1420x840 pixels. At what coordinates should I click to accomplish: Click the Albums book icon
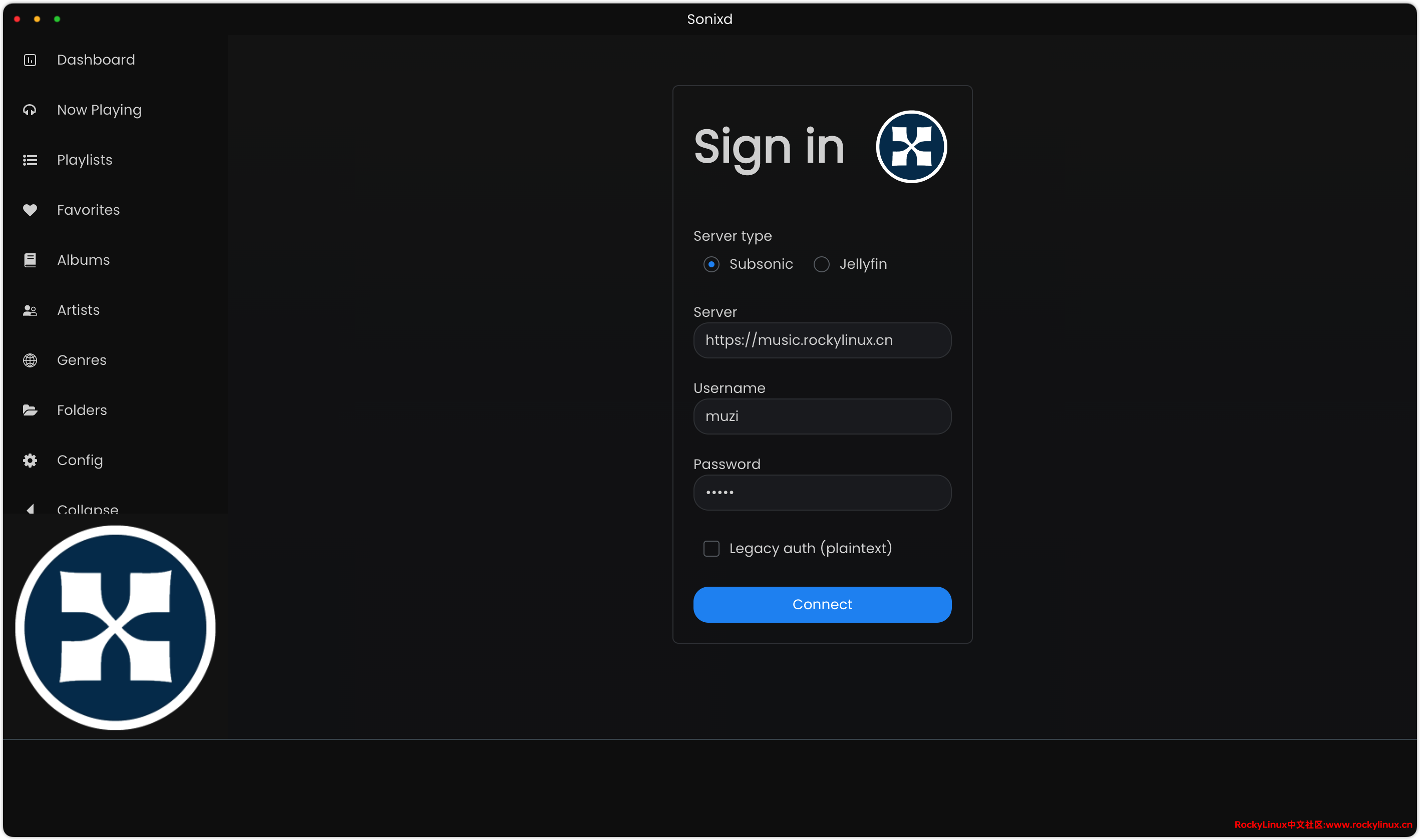point(30,260)
